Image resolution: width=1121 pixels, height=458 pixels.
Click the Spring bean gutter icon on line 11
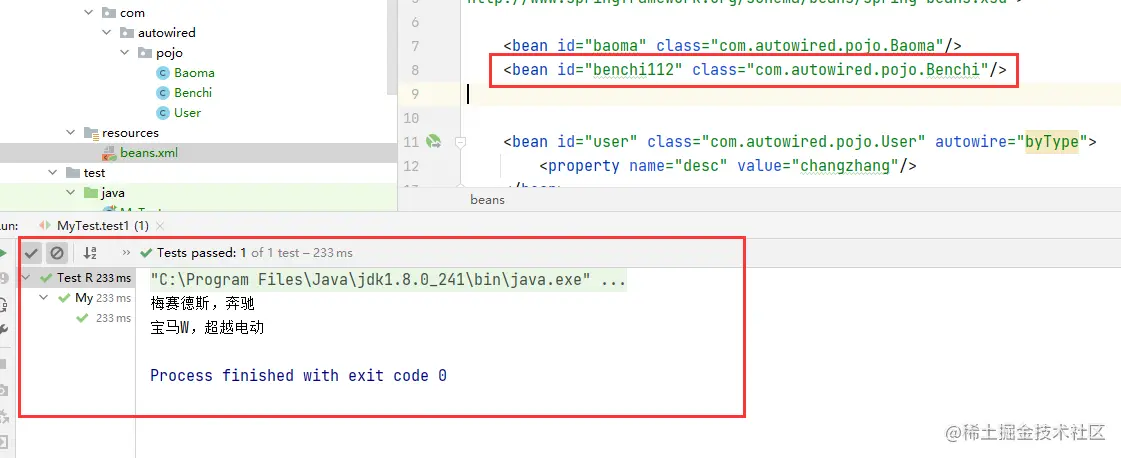[x=433, y=141]
